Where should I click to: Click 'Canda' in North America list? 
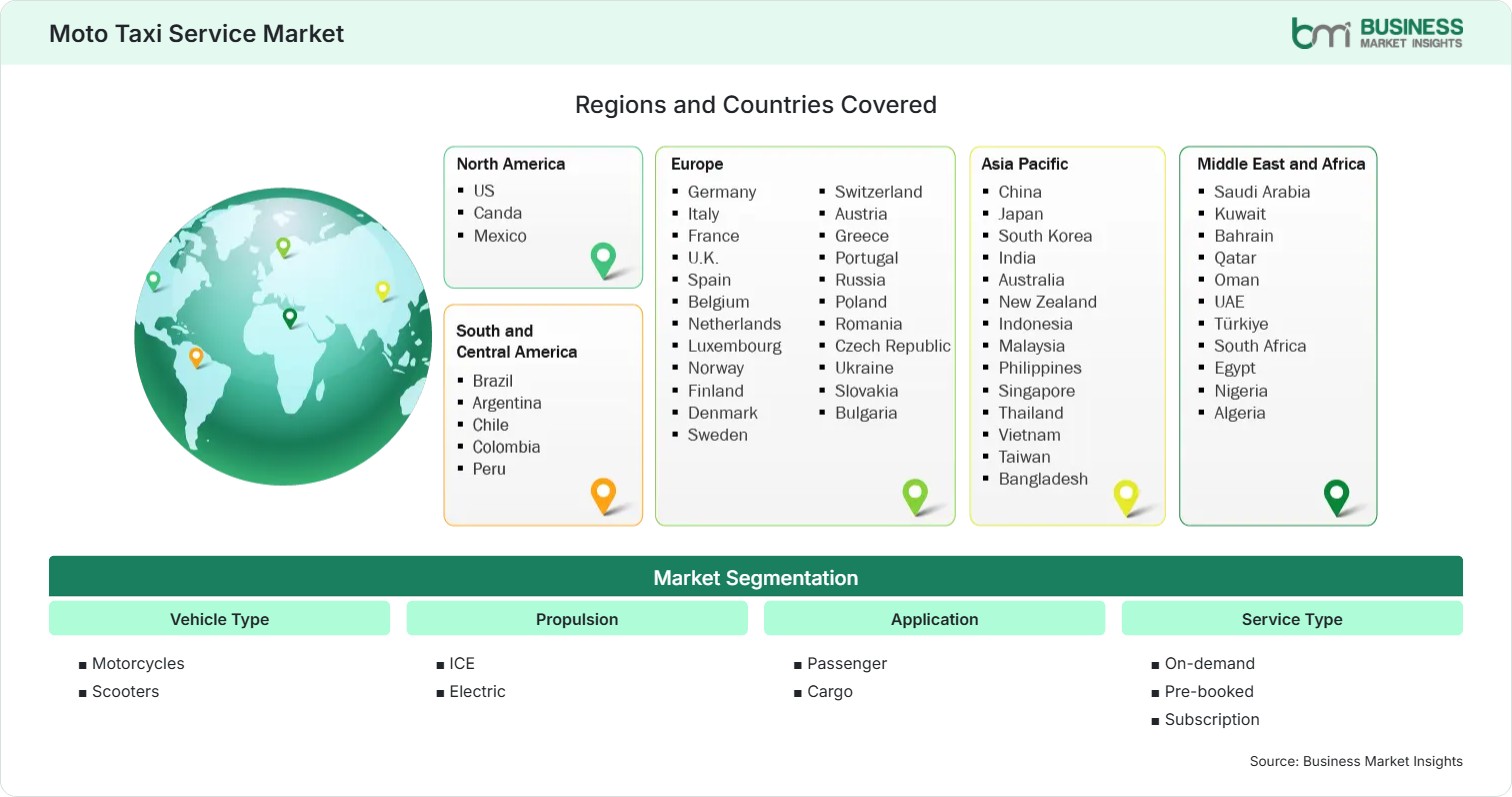498,212
